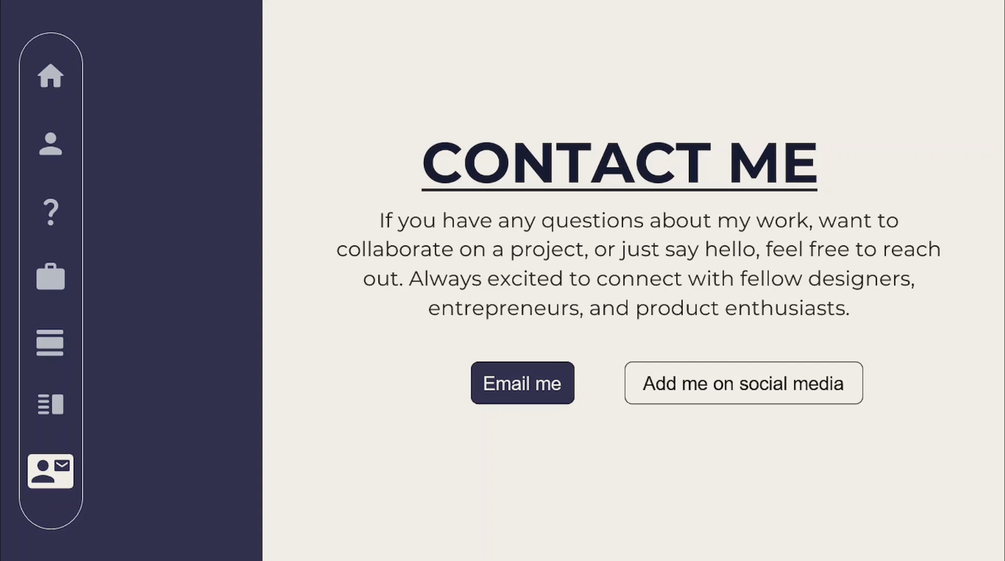The height and width of the screenshot is (561, 1005).
Task: Open the profile person icon
Action: click(51, 144)
